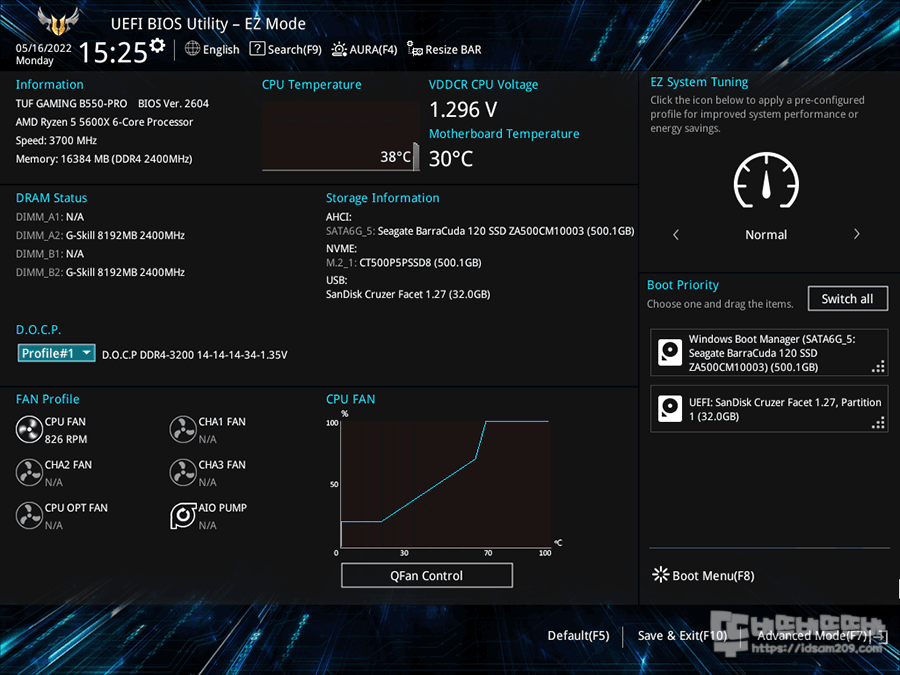Select the Windows Boot Manager boot entry
This screenshot has width=900, height=675.
tap(769, 352)
